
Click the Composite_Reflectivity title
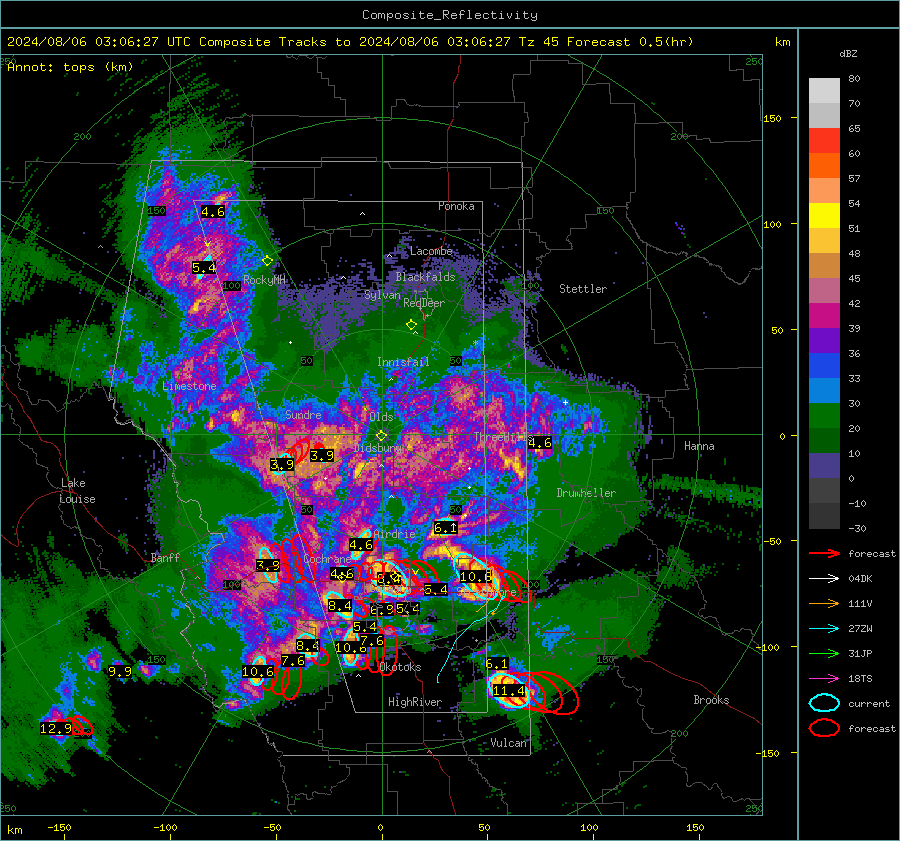[450, 15]
